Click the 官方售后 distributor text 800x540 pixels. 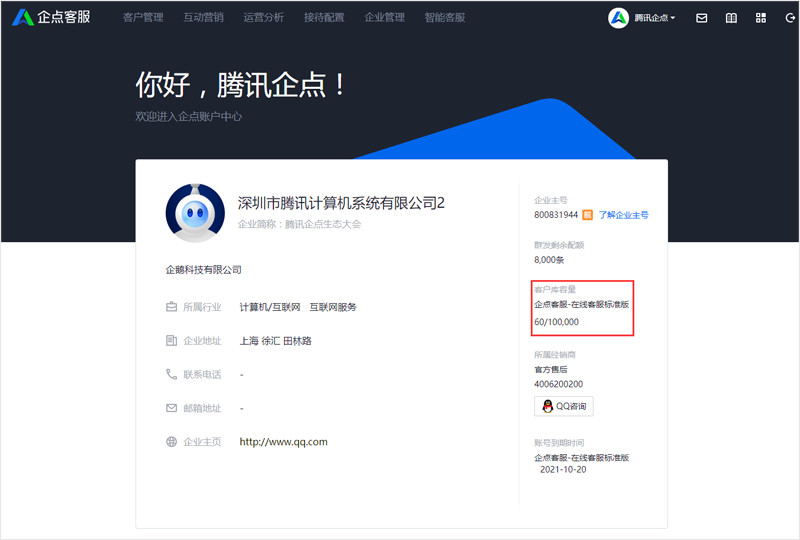coord(551,369)
